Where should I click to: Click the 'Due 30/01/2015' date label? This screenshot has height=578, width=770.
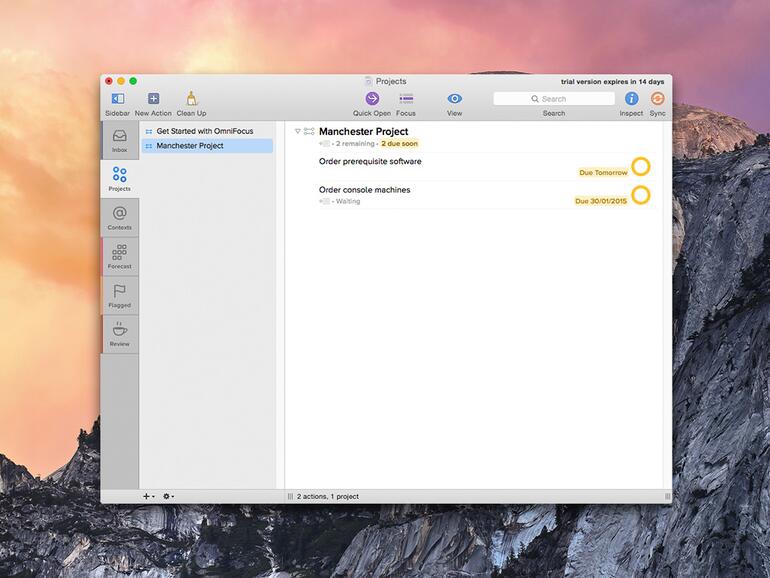(x=601, y=201)
